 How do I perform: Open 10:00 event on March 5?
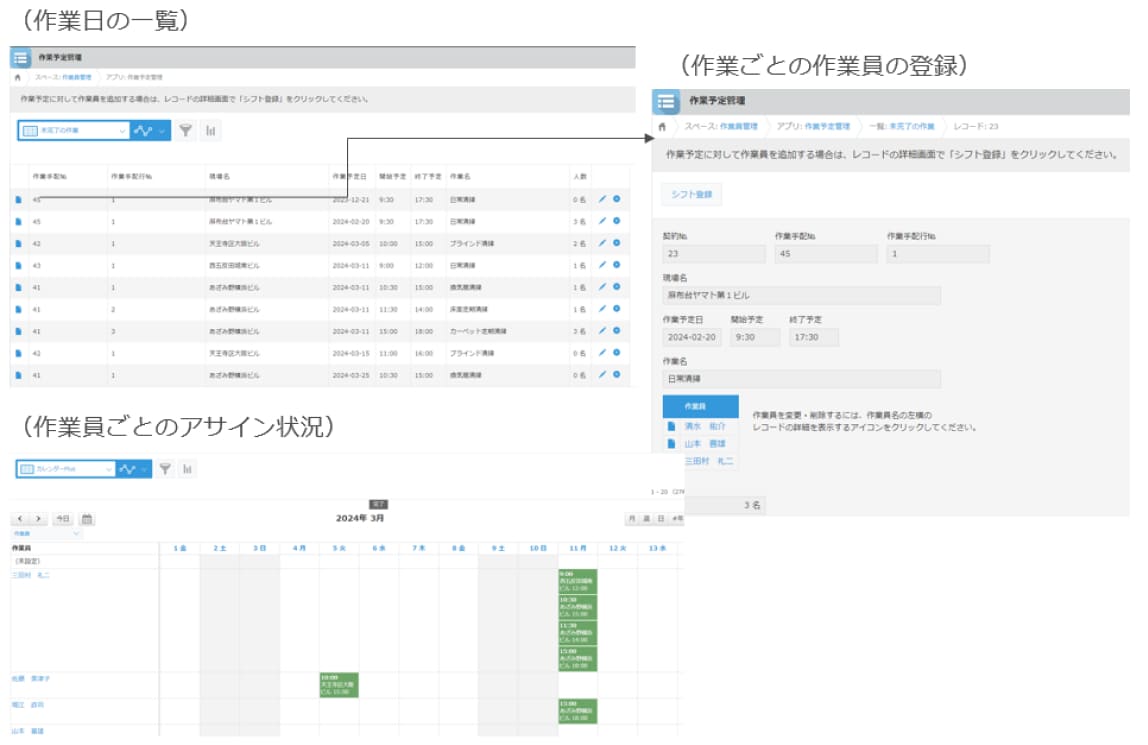tap(339, 685)
